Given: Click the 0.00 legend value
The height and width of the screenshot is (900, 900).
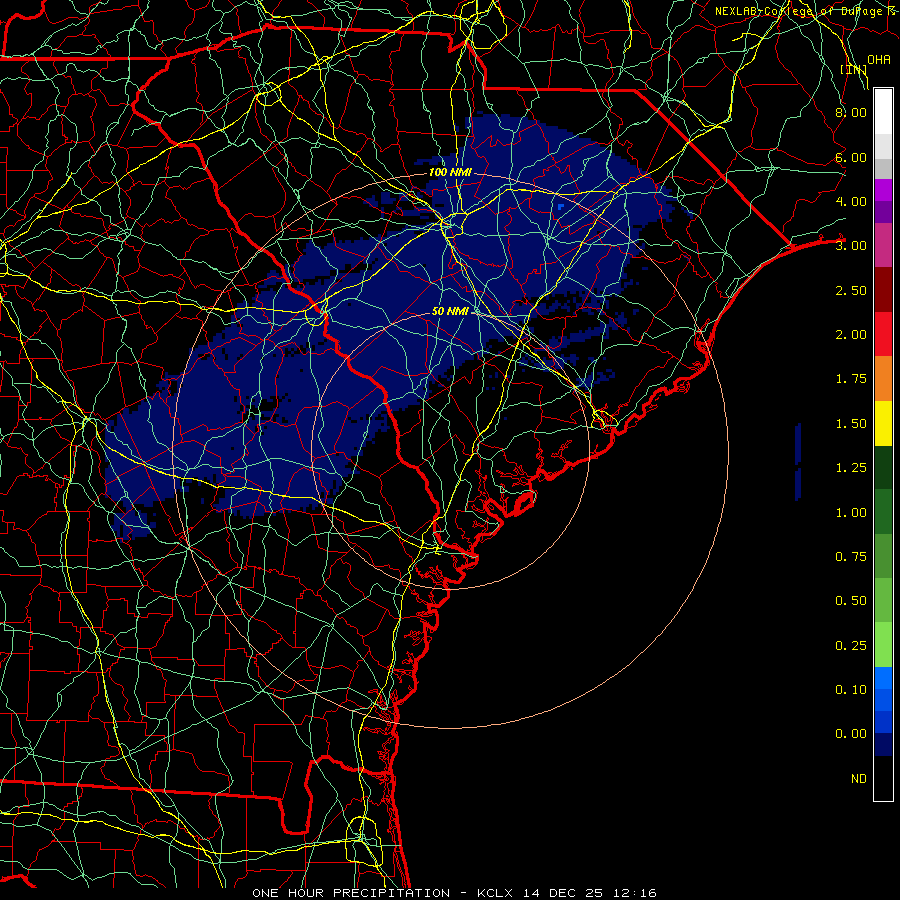Looking at the screenshot, I should coord(851,734).
